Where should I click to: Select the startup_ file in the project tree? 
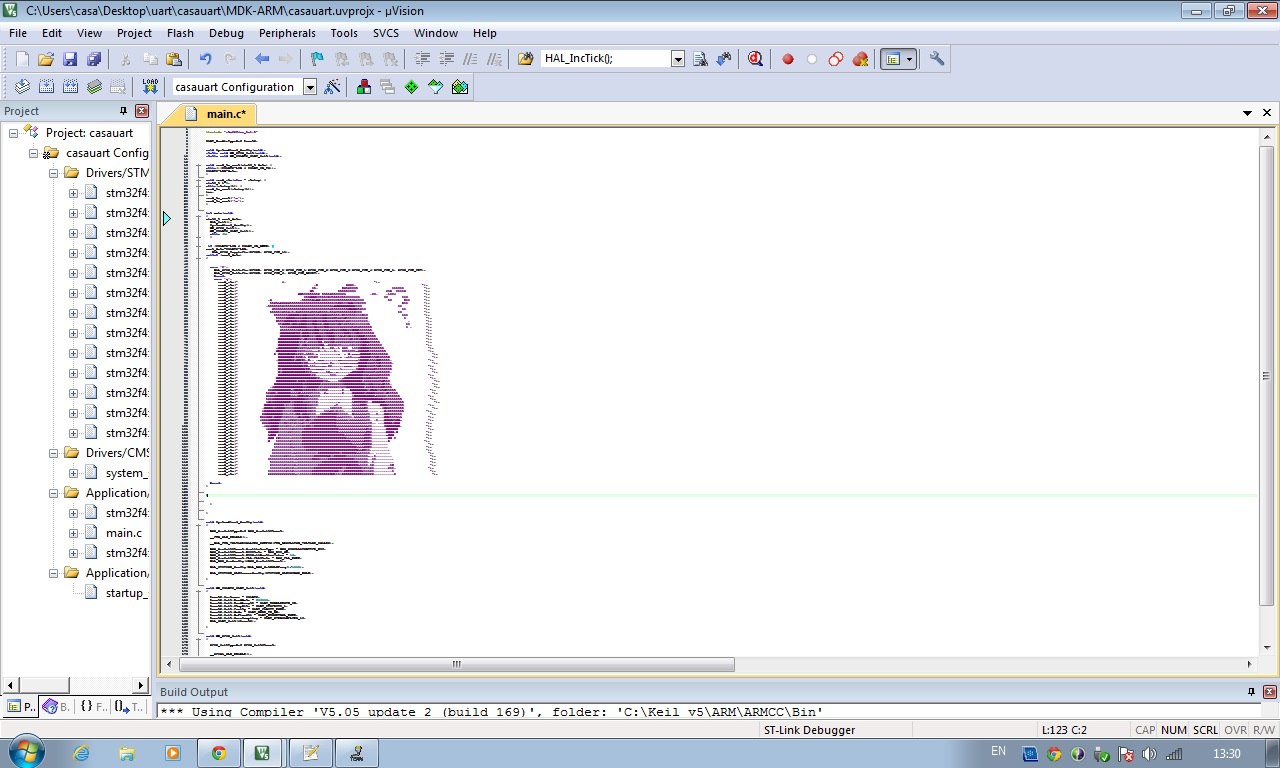[114, 593]
